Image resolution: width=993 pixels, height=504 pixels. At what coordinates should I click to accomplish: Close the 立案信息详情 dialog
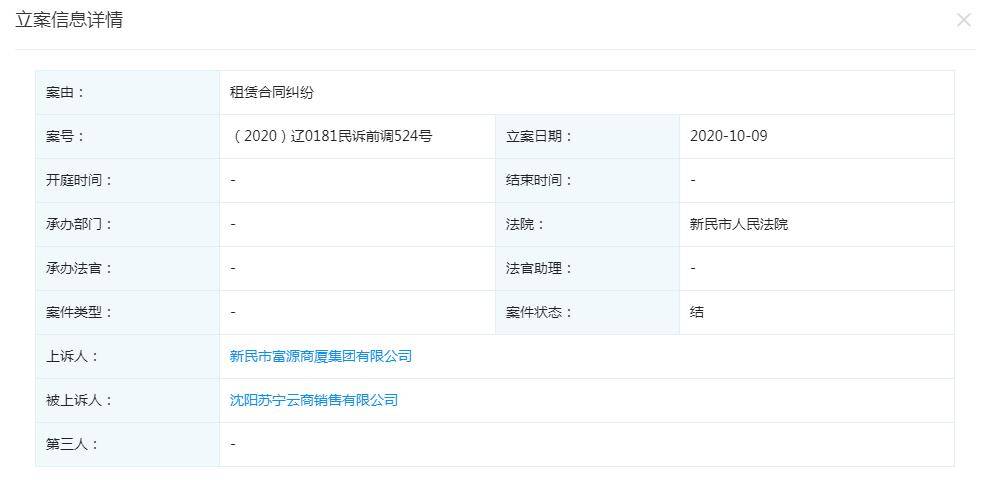pyautogui.click(x=963, y=20)
